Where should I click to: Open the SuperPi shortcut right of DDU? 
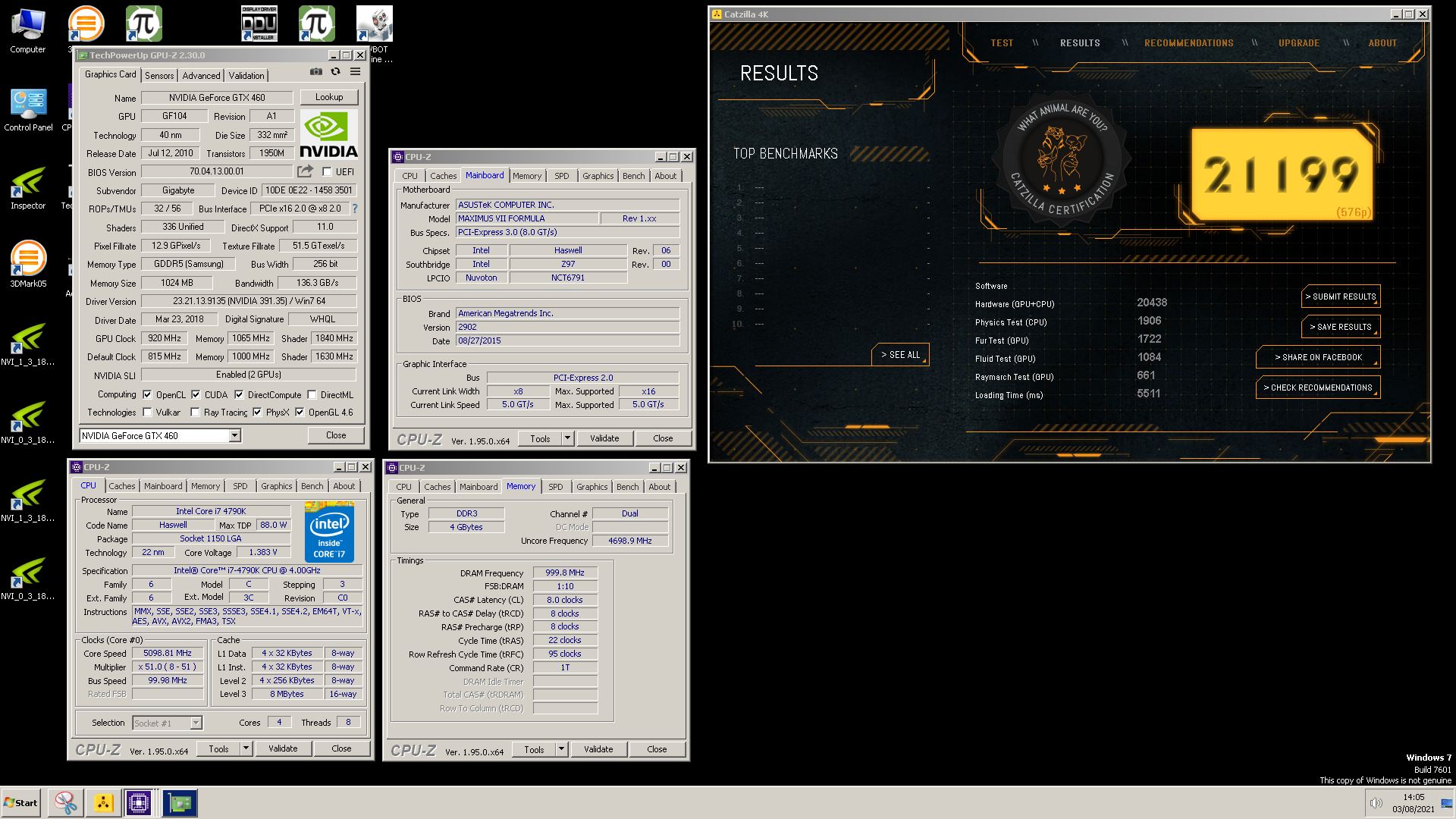pos(317,24)
